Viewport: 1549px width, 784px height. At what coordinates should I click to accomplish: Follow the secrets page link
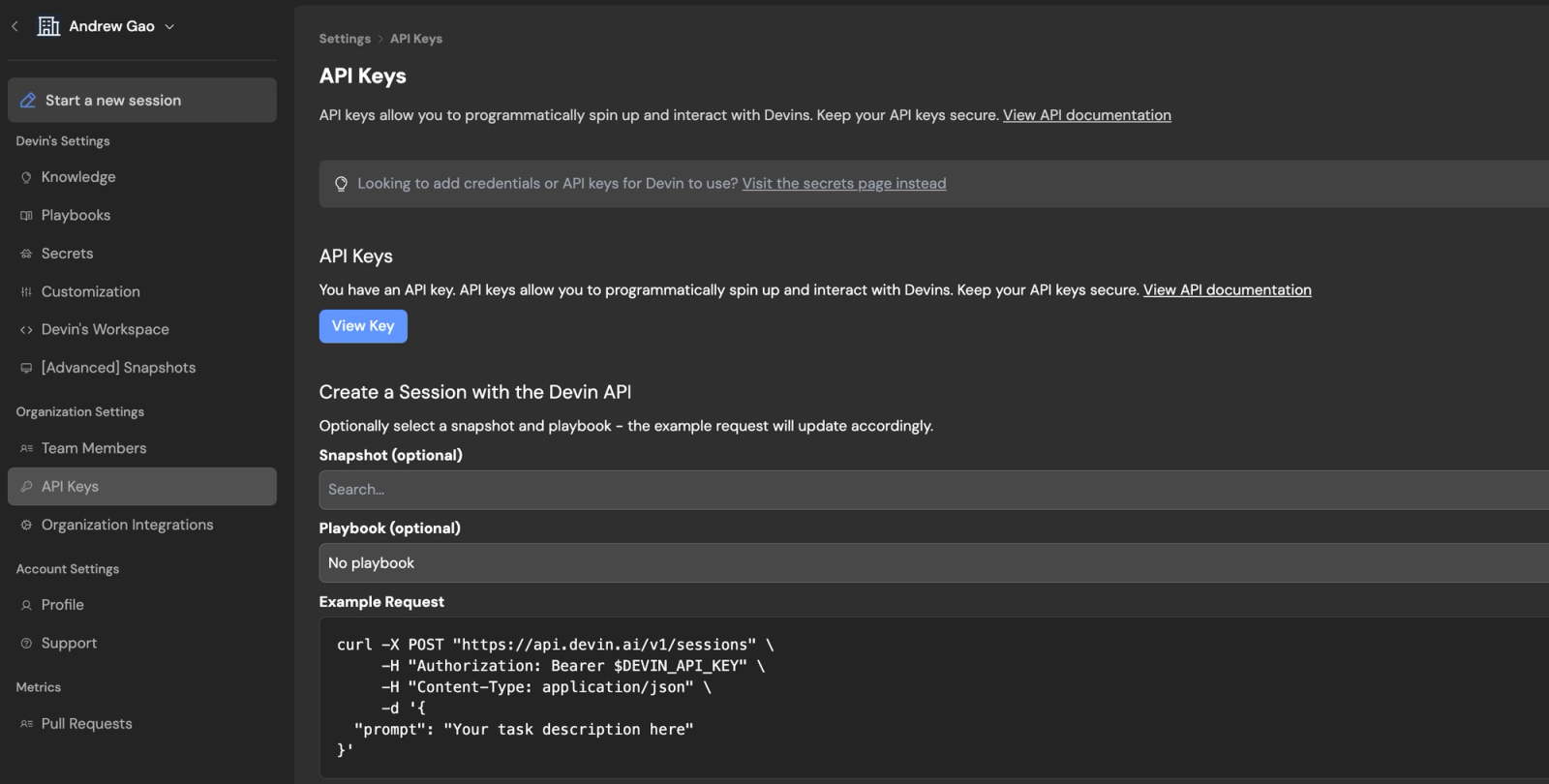[843, 184]
